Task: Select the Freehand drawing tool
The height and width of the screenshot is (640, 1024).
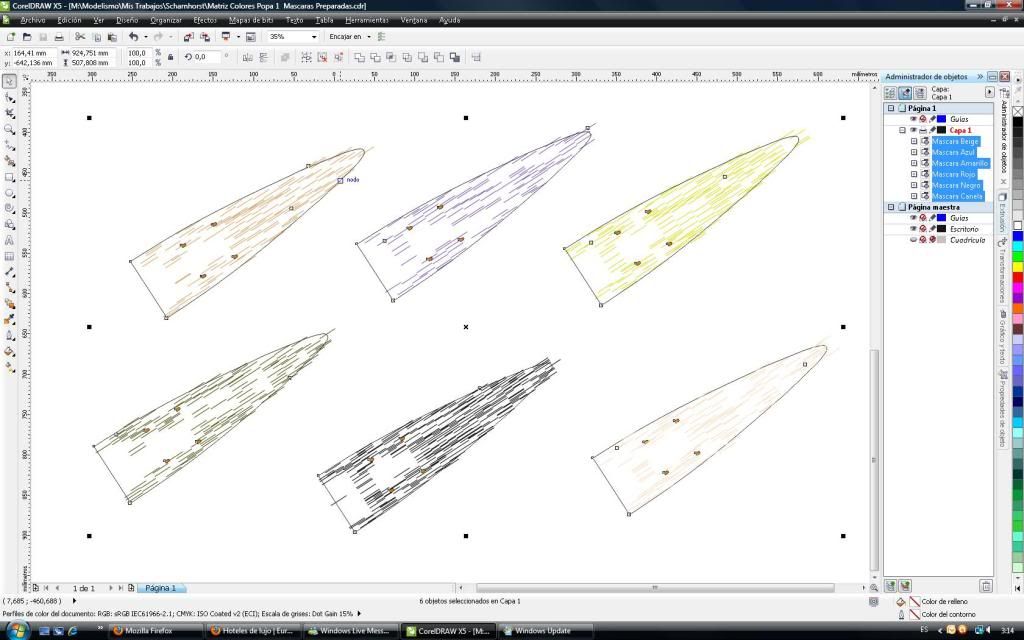Action: (10, 145)
